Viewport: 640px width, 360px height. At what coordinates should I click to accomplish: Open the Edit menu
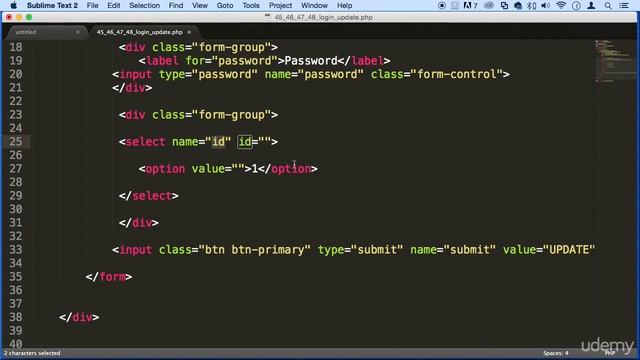[113, 6]
